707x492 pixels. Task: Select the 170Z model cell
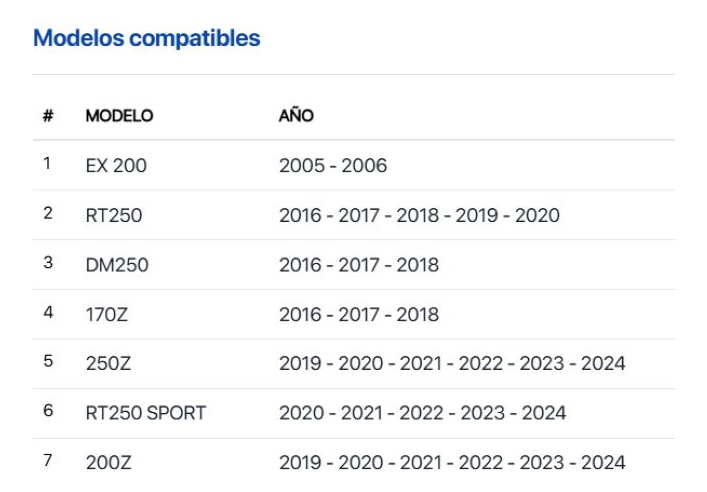106,314
